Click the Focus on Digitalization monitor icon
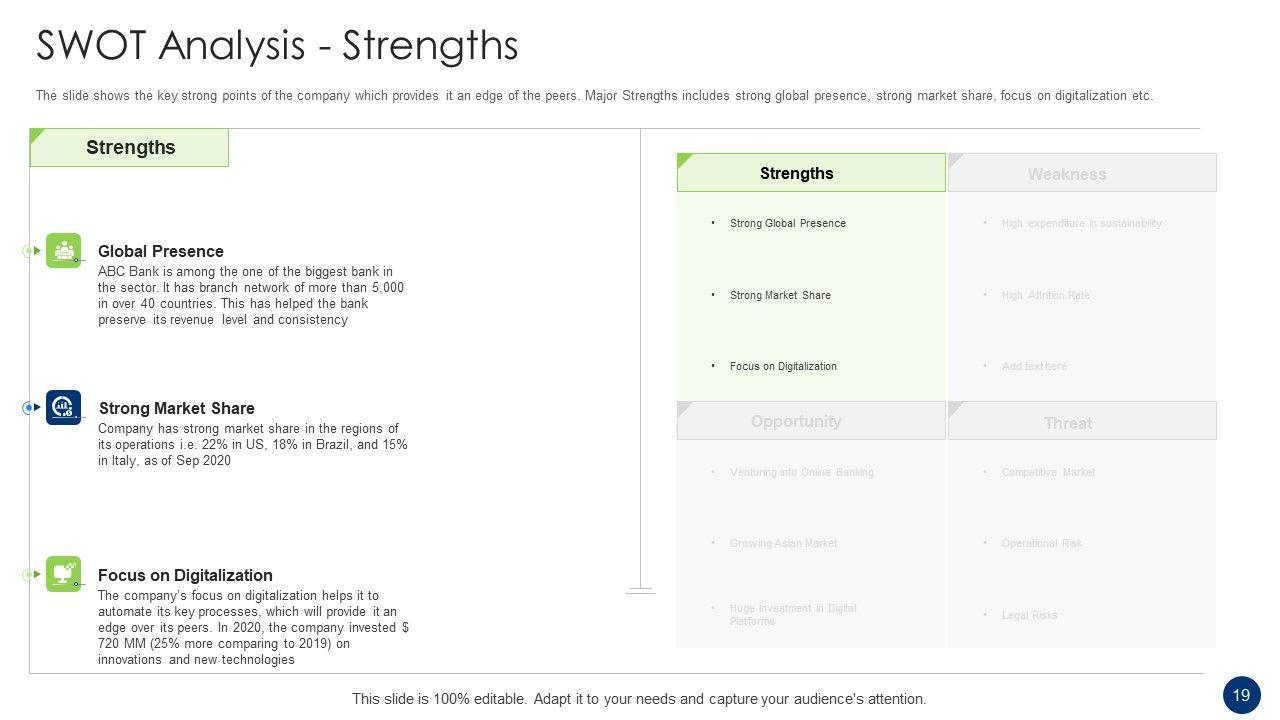This screenshot has width=1280, height=720. pyautogui.click(x=64, y=574)
